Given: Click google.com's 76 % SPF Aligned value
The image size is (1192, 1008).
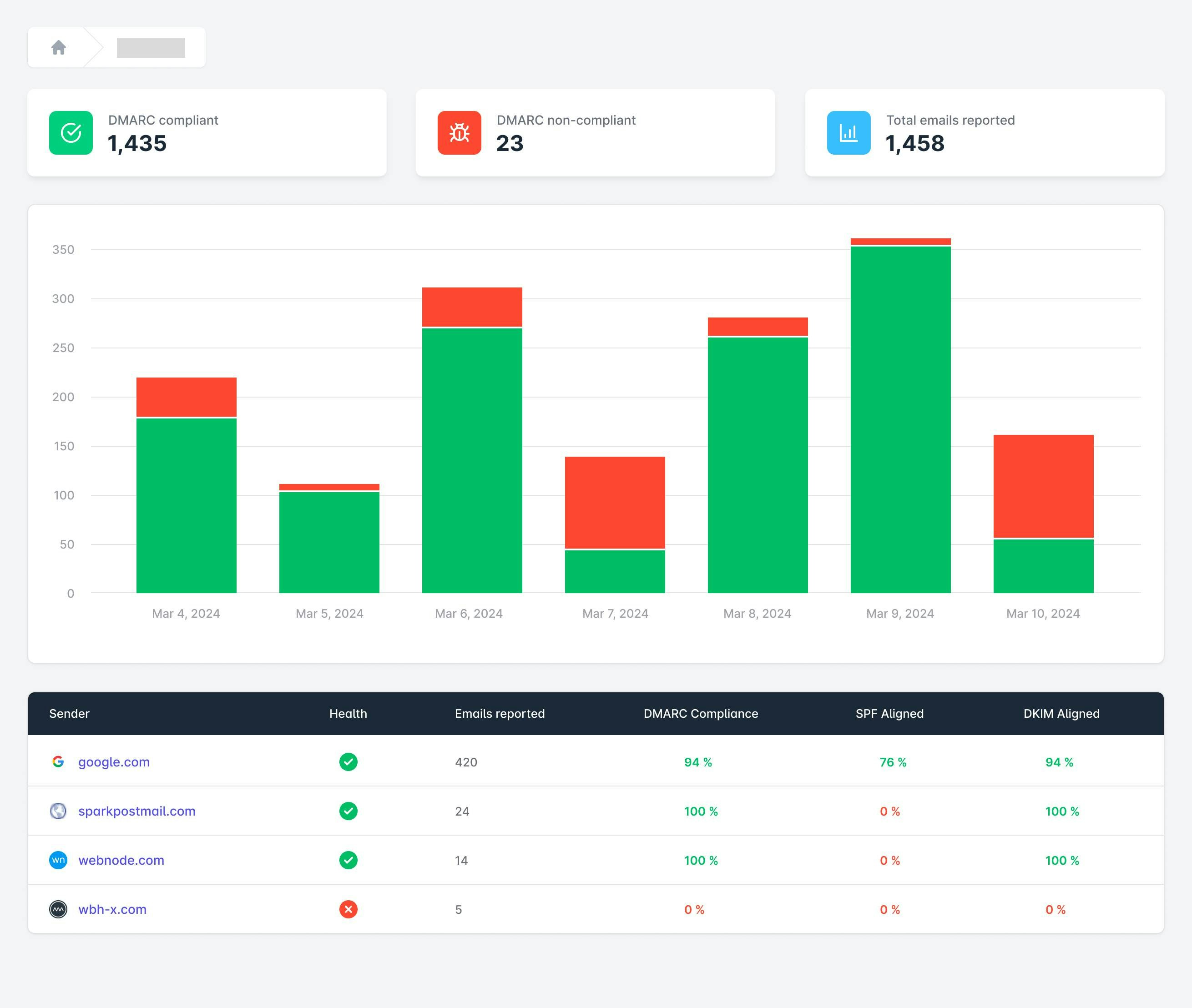Looking at the screenshot, I should (x=893, y=762).
